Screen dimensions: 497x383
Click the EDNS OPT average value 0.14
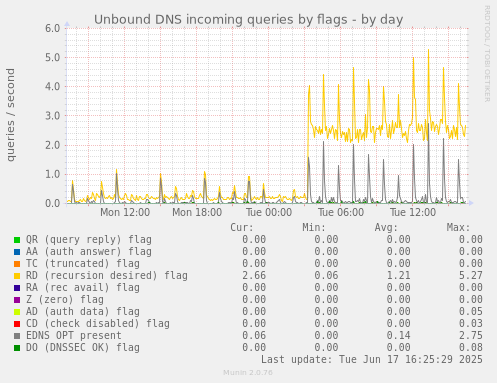coord(399,336)
